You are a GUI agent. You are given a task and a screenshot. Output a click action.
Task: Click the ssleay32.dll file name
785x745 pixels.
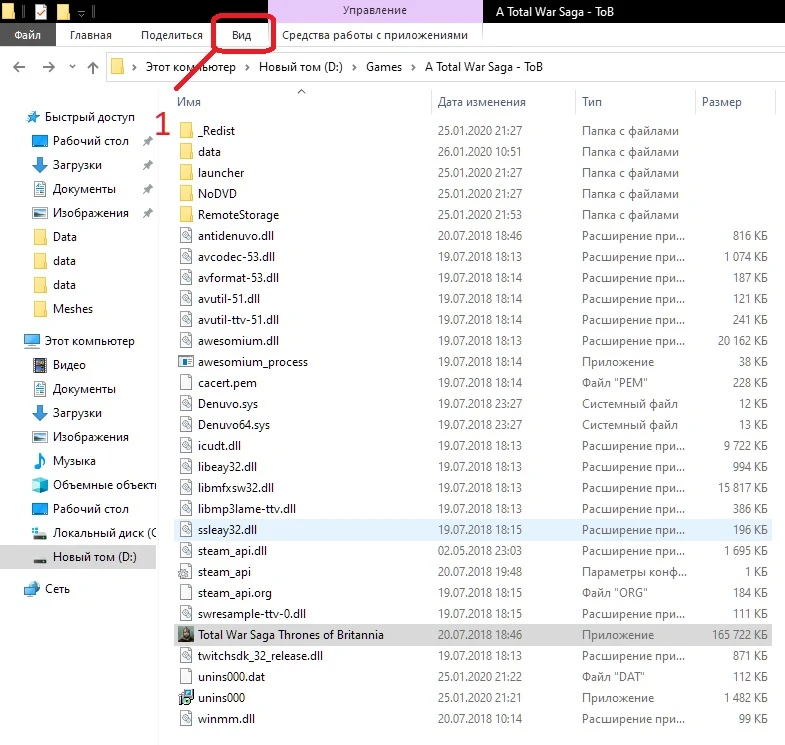click(x=227, y=530)
